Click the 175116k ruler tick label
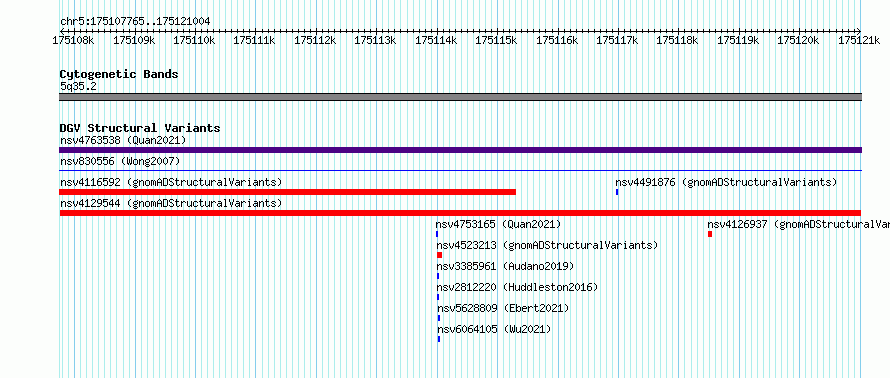This screenshot has width=890, height=378. point(557,40)
